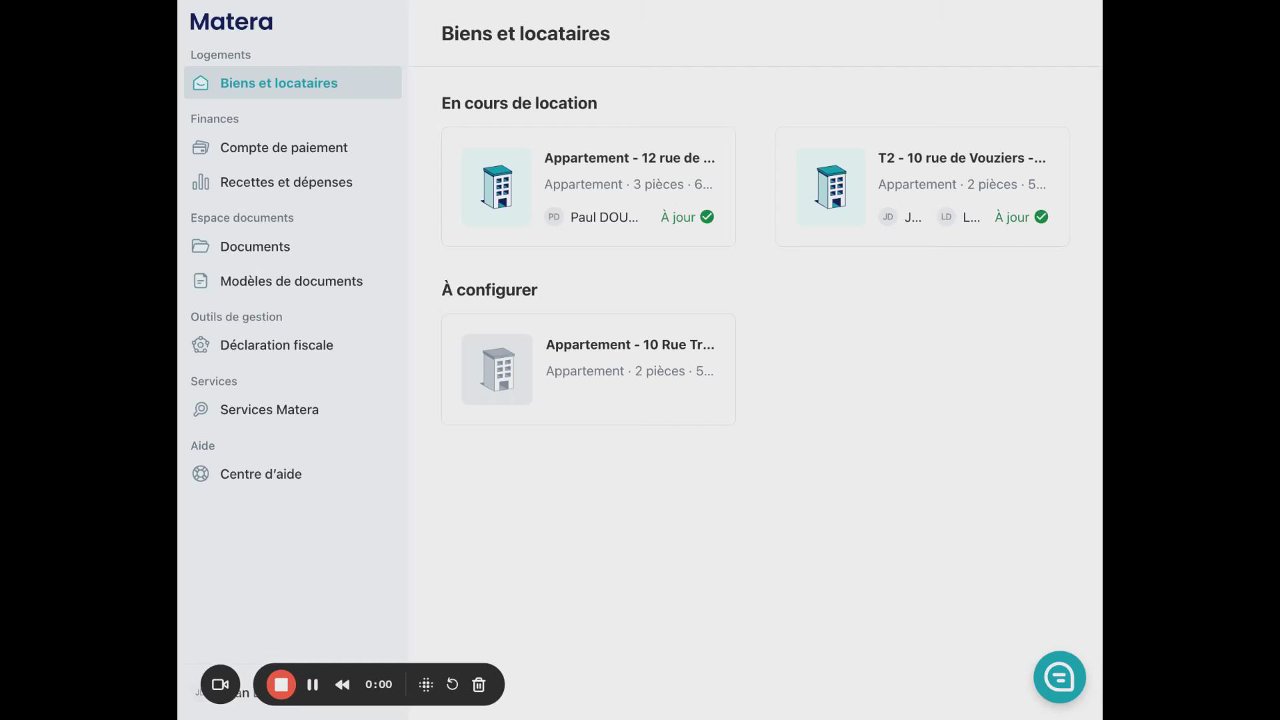Click green check icon on Vouziers card
The image size is (1280, 720).
point(1041,217)
